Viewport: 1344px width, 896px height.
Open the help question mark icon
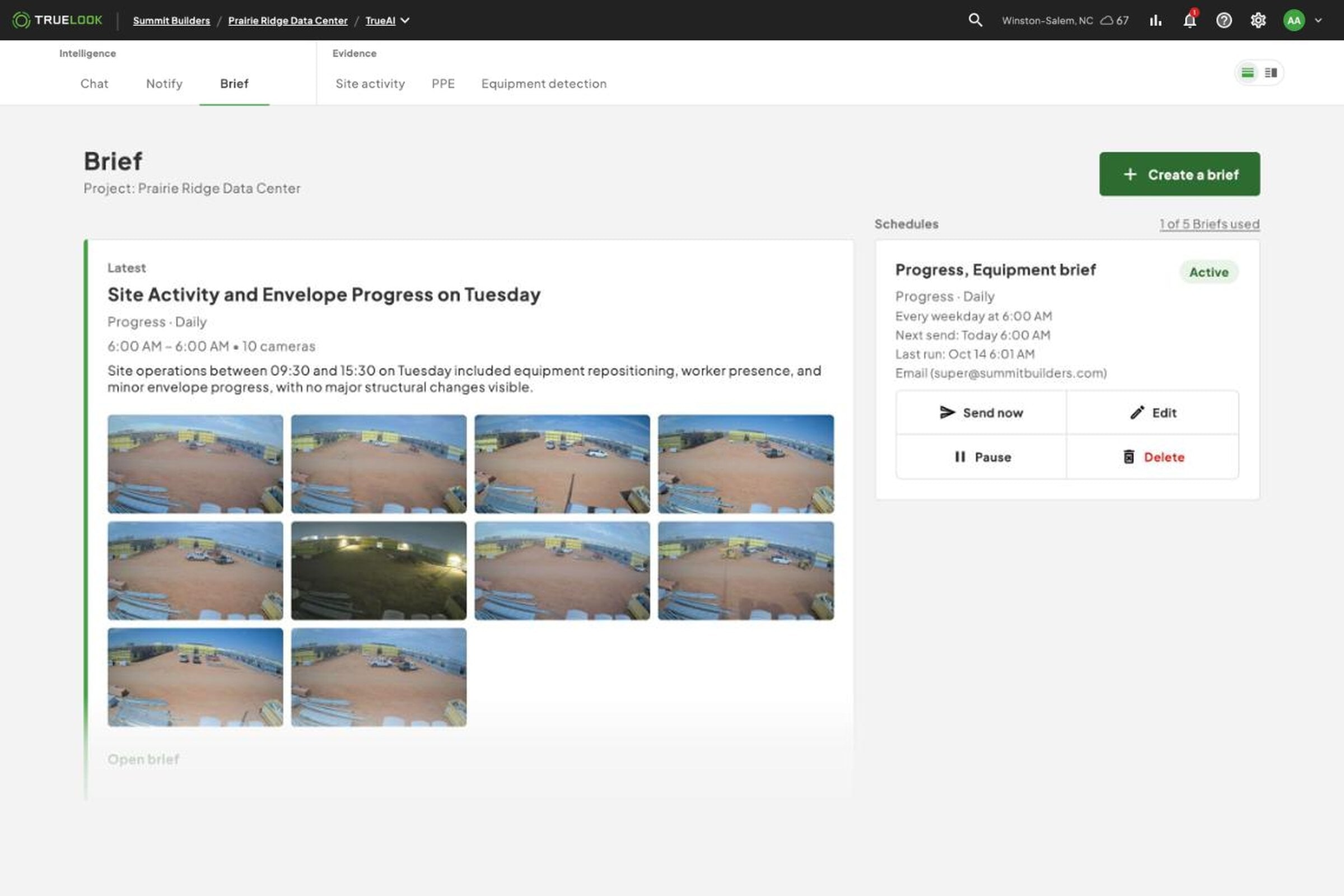(1224, 21)
